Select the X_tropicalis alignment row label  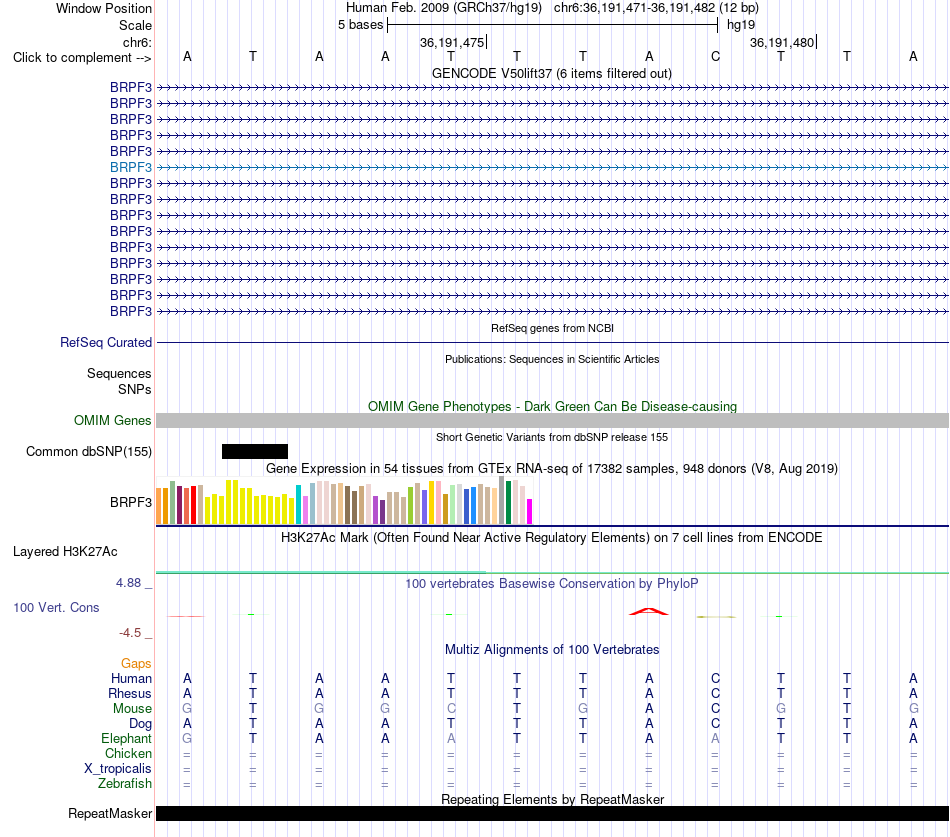[x=118, y=769]
